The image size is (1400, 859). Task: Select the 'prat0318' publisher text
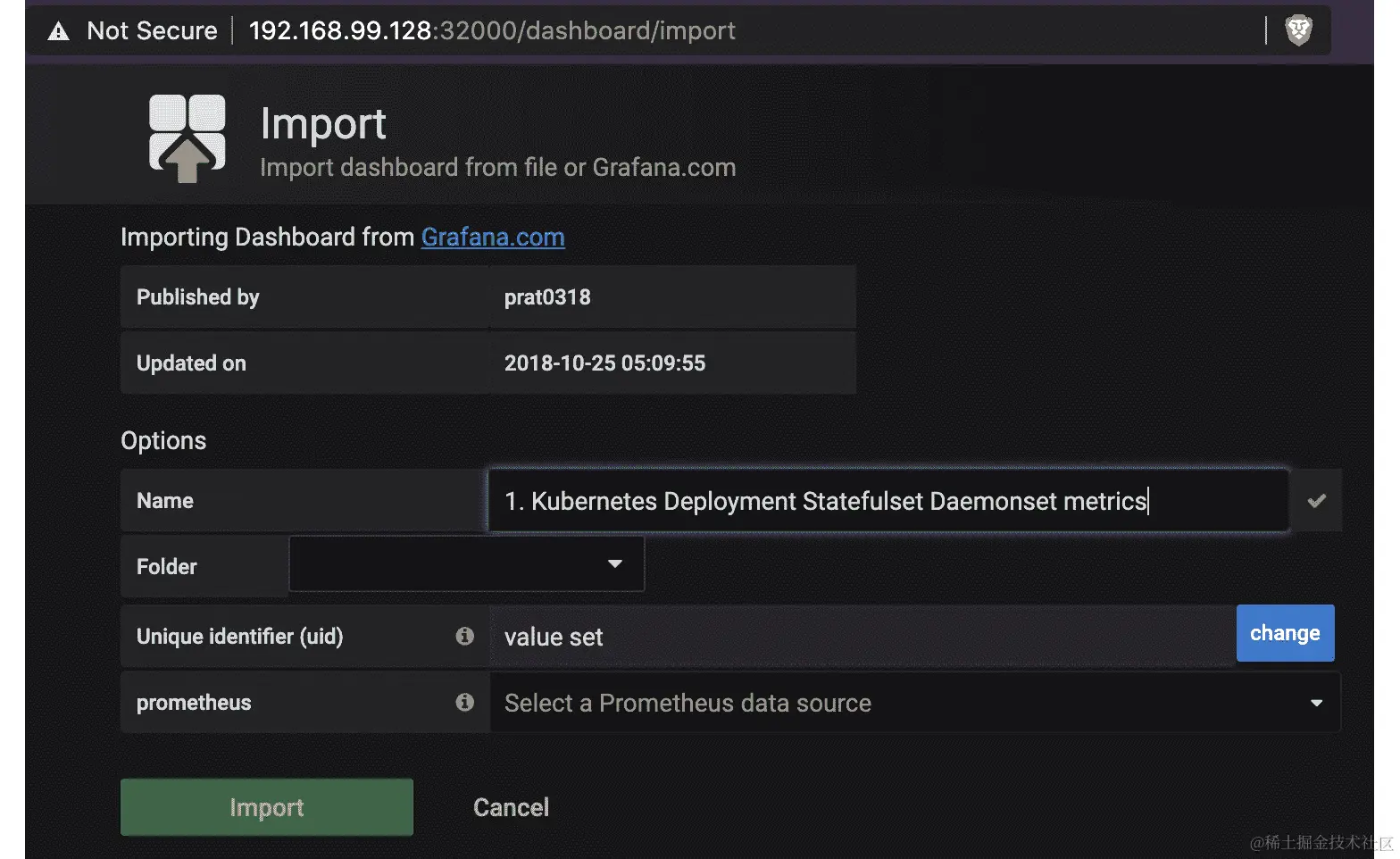pyautogui.click(x=547, y=297)
